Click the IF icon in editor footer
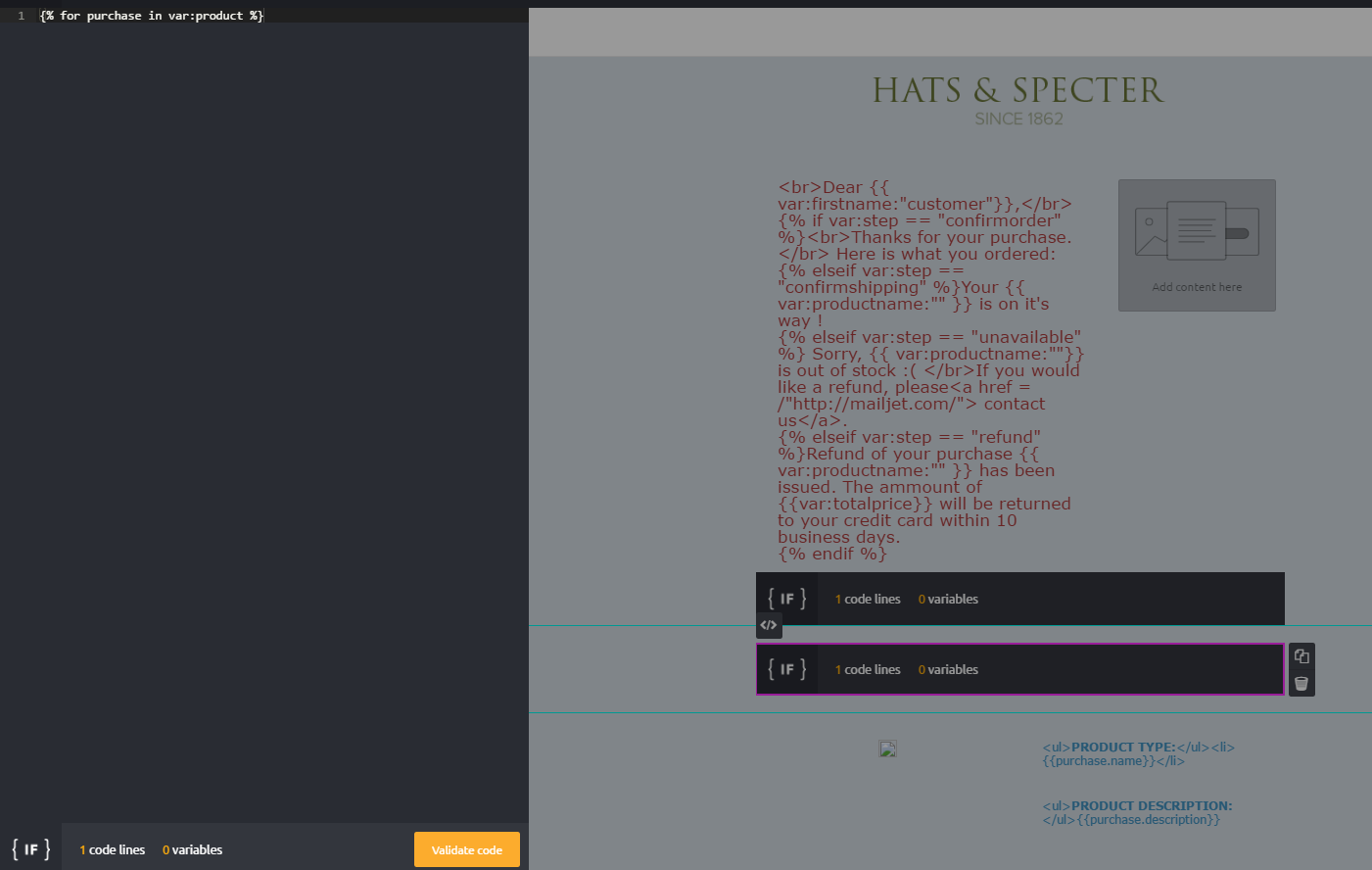Viewport: 1372px width, 870px height. tap(30, 849)
